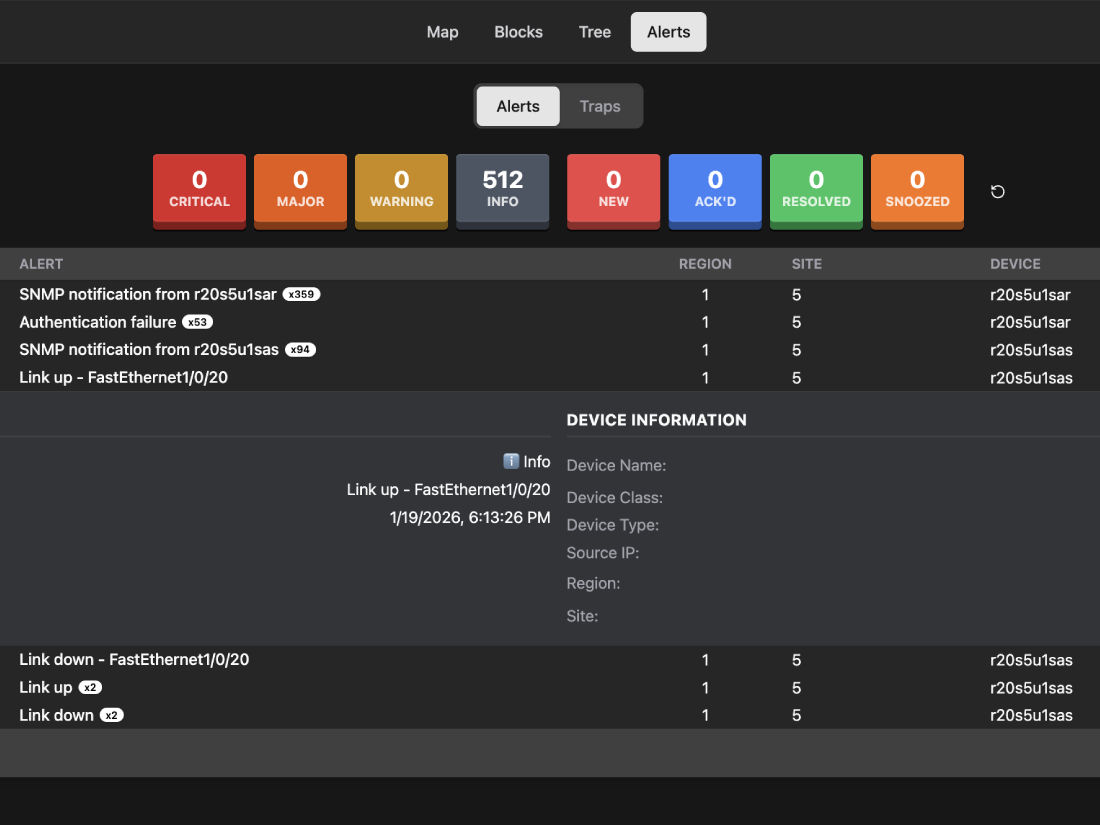The height and width of the screenshot is (825, 1100).
Task: Expand the x359 SNMP notification group
Action: coord(301,294)
